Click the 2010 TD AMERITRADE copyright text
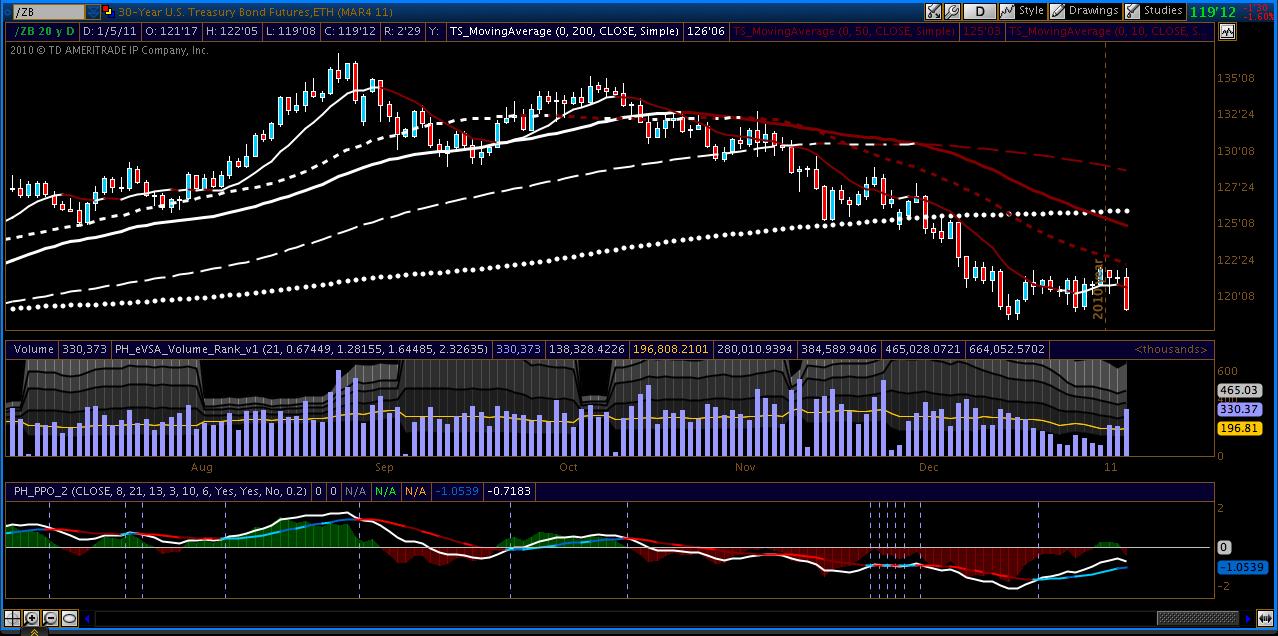The height and width of the screenshot is (636, 1278). [x=107, y=49]
